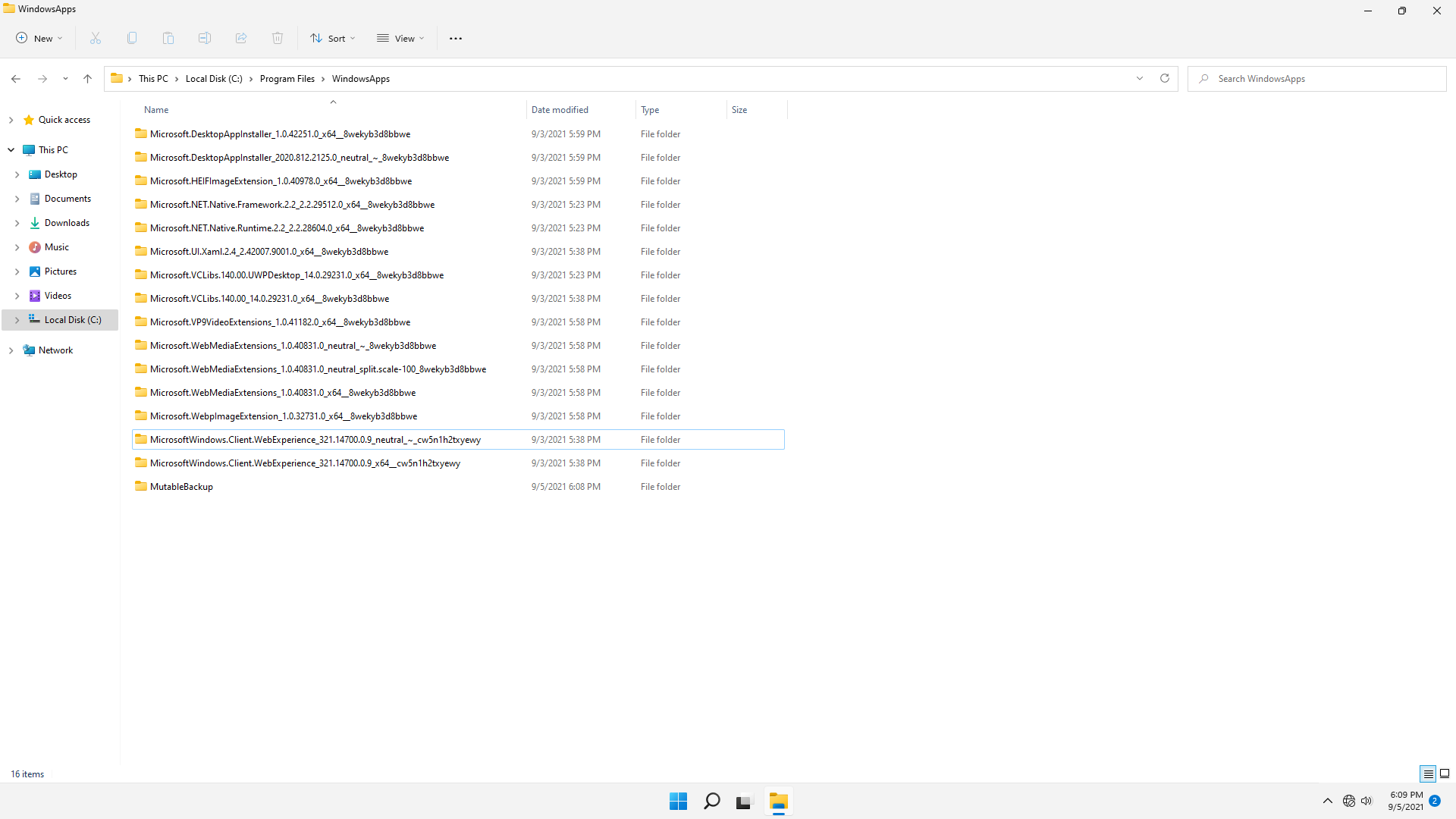The height and width of the screenshot is (819, 1456).
Task: Click Program Files breadcrumb
Action: (x=287, y=79)
